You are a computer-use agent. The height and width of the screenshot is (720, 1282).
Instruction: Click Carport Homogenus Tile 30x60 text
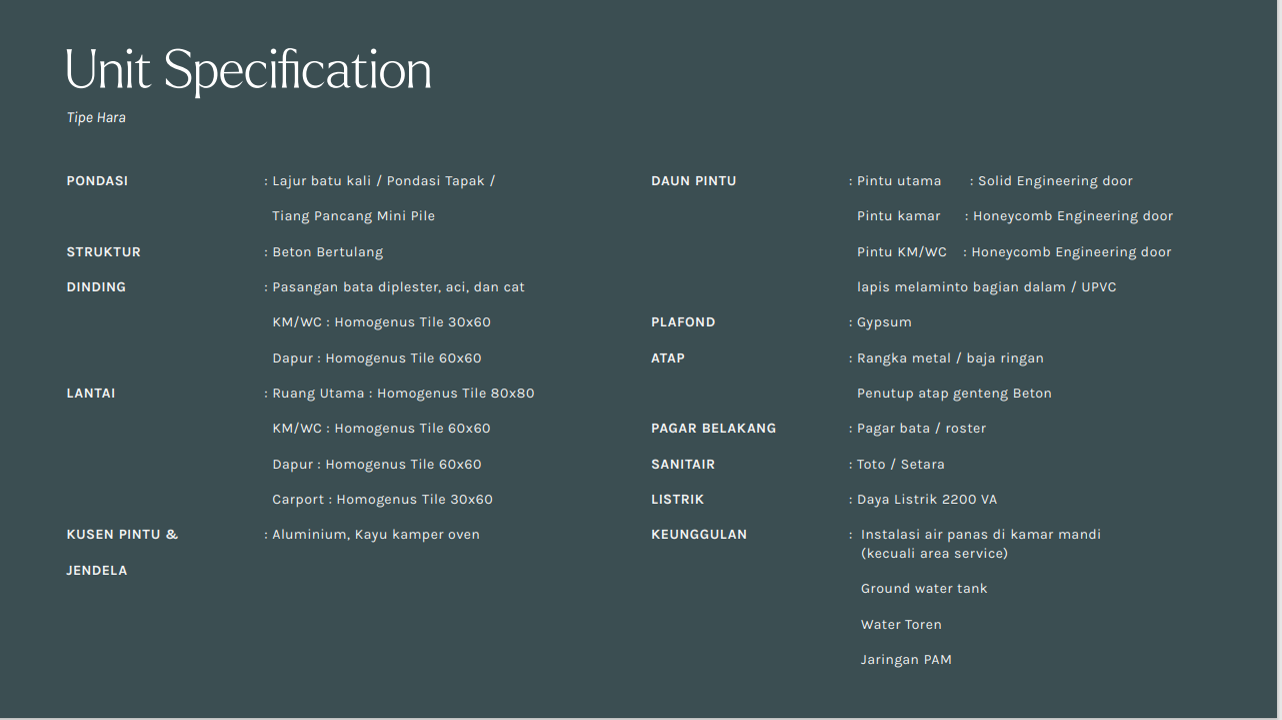382,499
